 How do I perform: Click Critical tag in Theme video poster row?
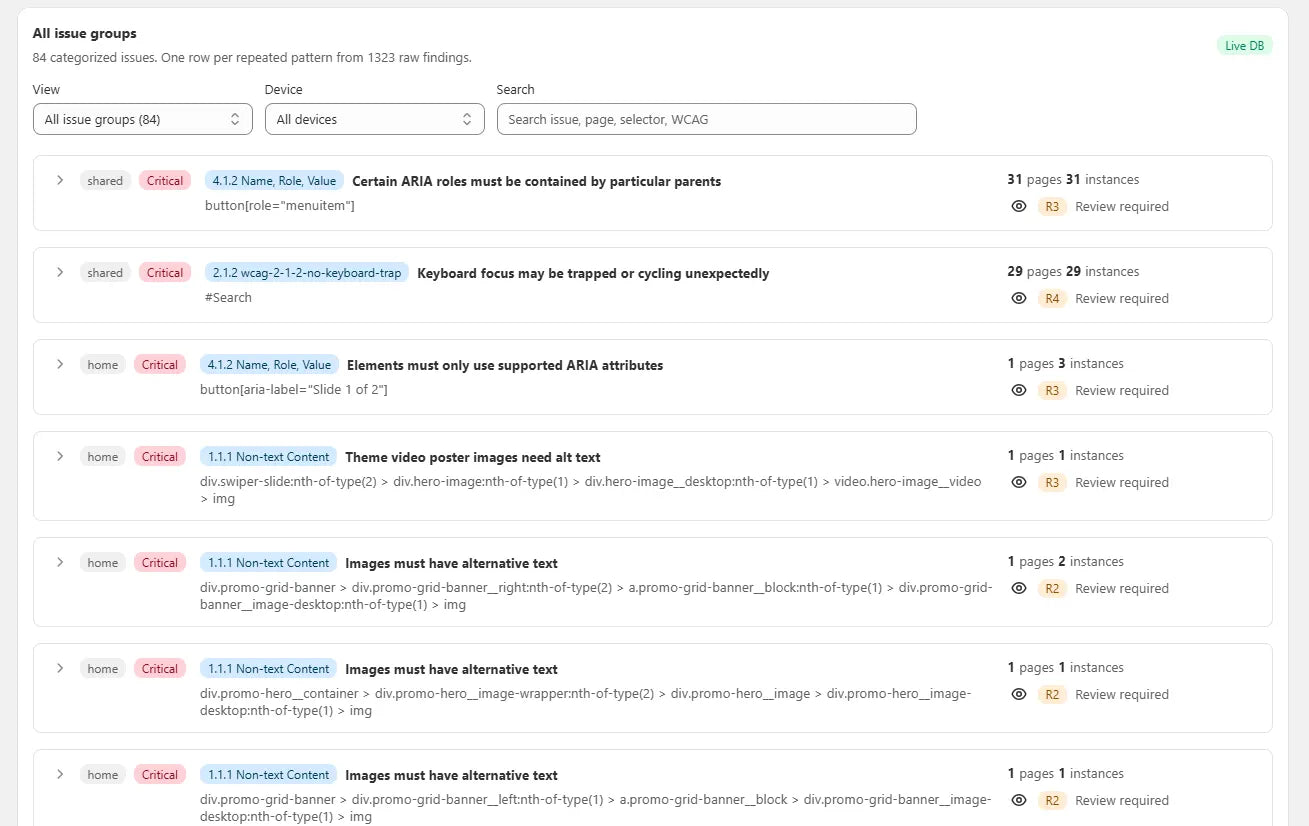click(x=160, y=457)
